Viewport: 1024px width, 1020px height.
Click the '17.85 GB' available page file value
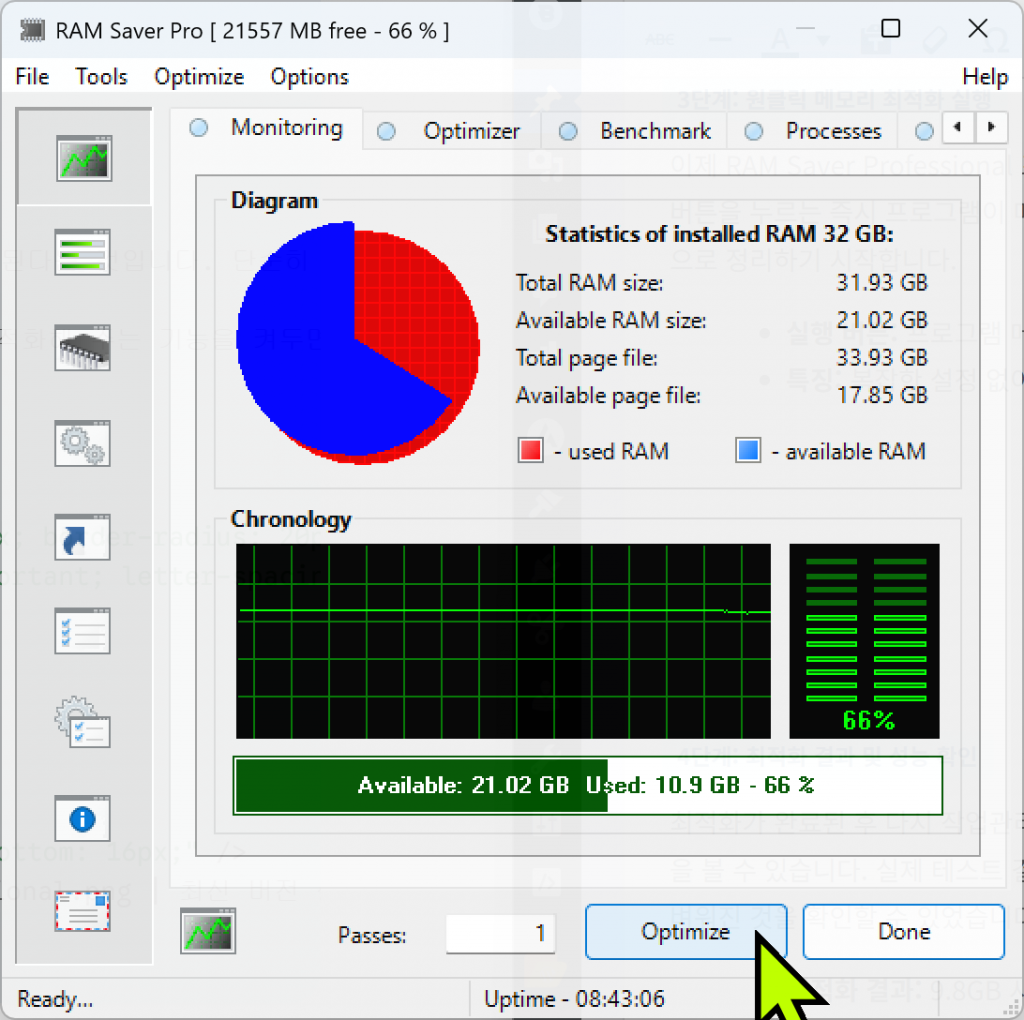[882, 395]
